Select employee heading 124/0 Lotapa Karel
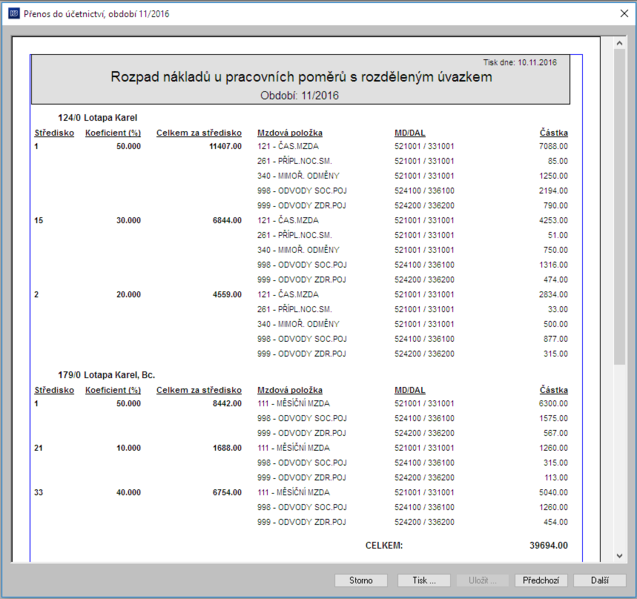Image resolution: width=637 pixels, height=599 pixels. pos(98,118)
